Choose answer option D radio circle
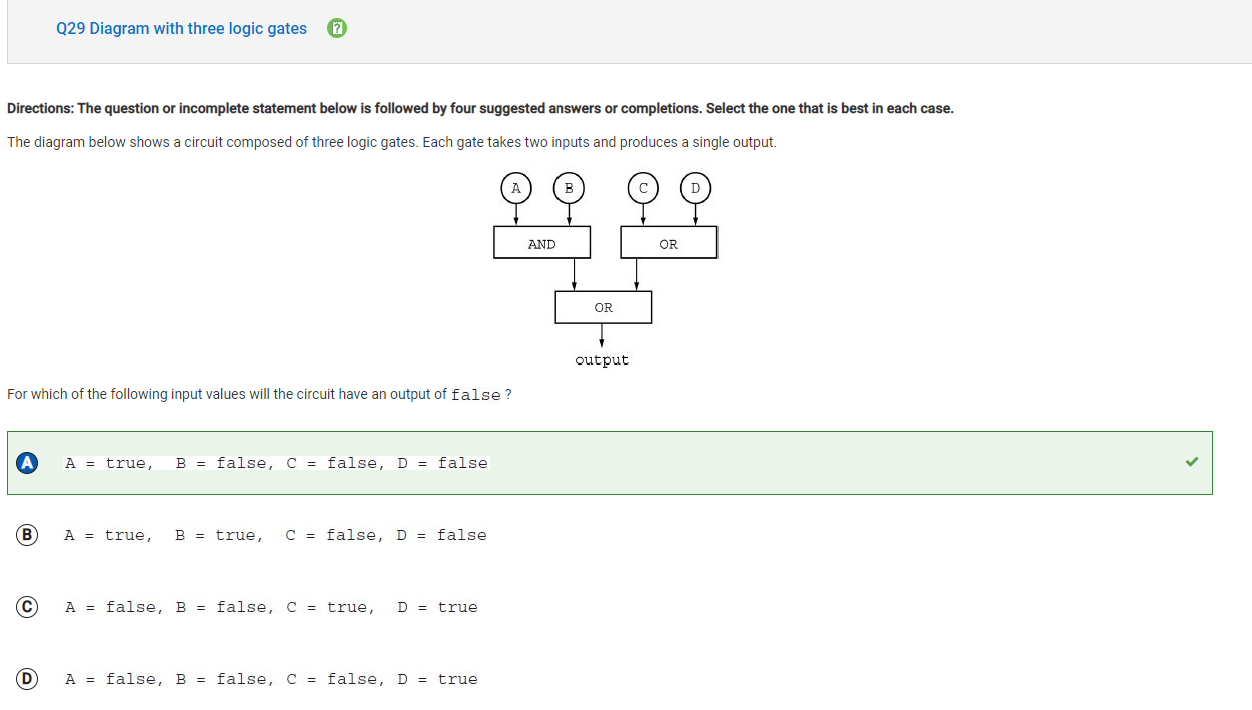Image resolution: width=1252 pixels, height=710 pixels. [x=27, y=679]
